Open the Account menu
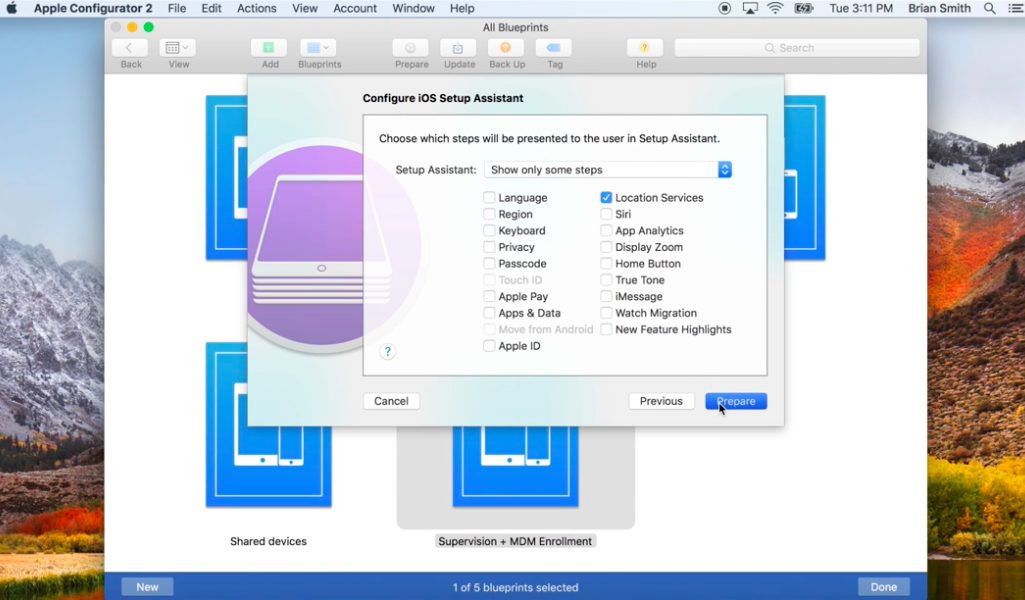The height and width of the screenshot is (600, 1025). pos(355,8)
